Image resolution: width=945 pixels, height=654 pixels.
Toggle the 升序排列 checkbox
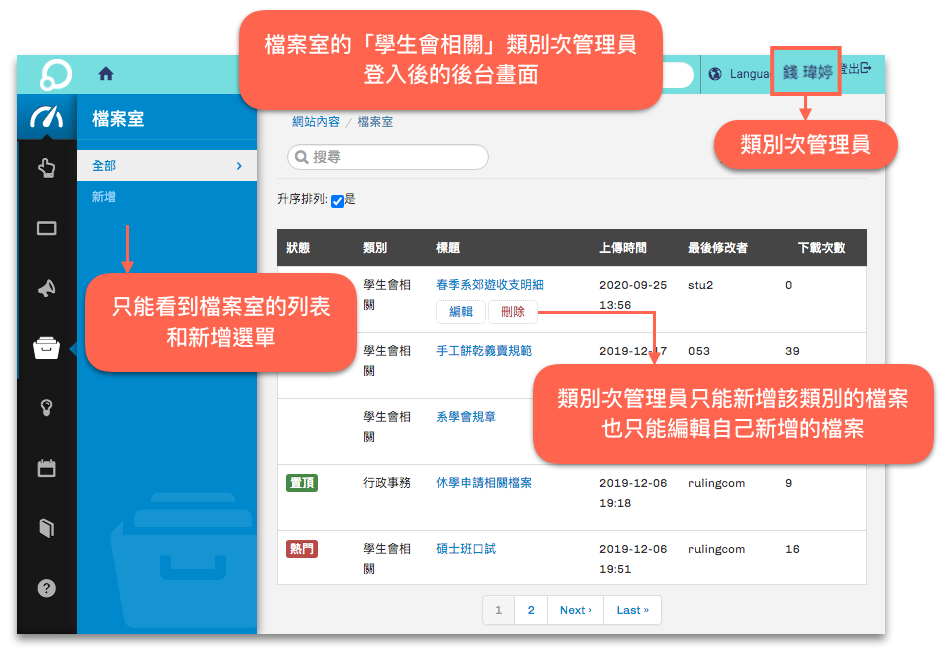[337, 201]
